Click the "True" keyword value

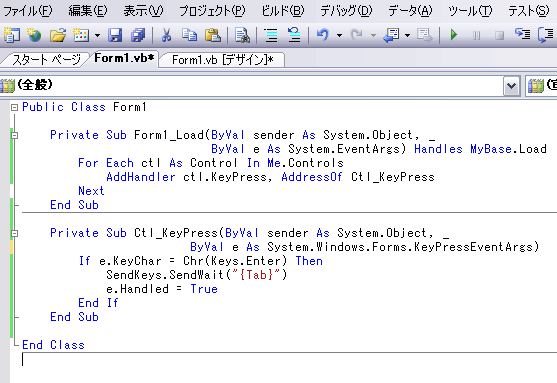(204, 289)
